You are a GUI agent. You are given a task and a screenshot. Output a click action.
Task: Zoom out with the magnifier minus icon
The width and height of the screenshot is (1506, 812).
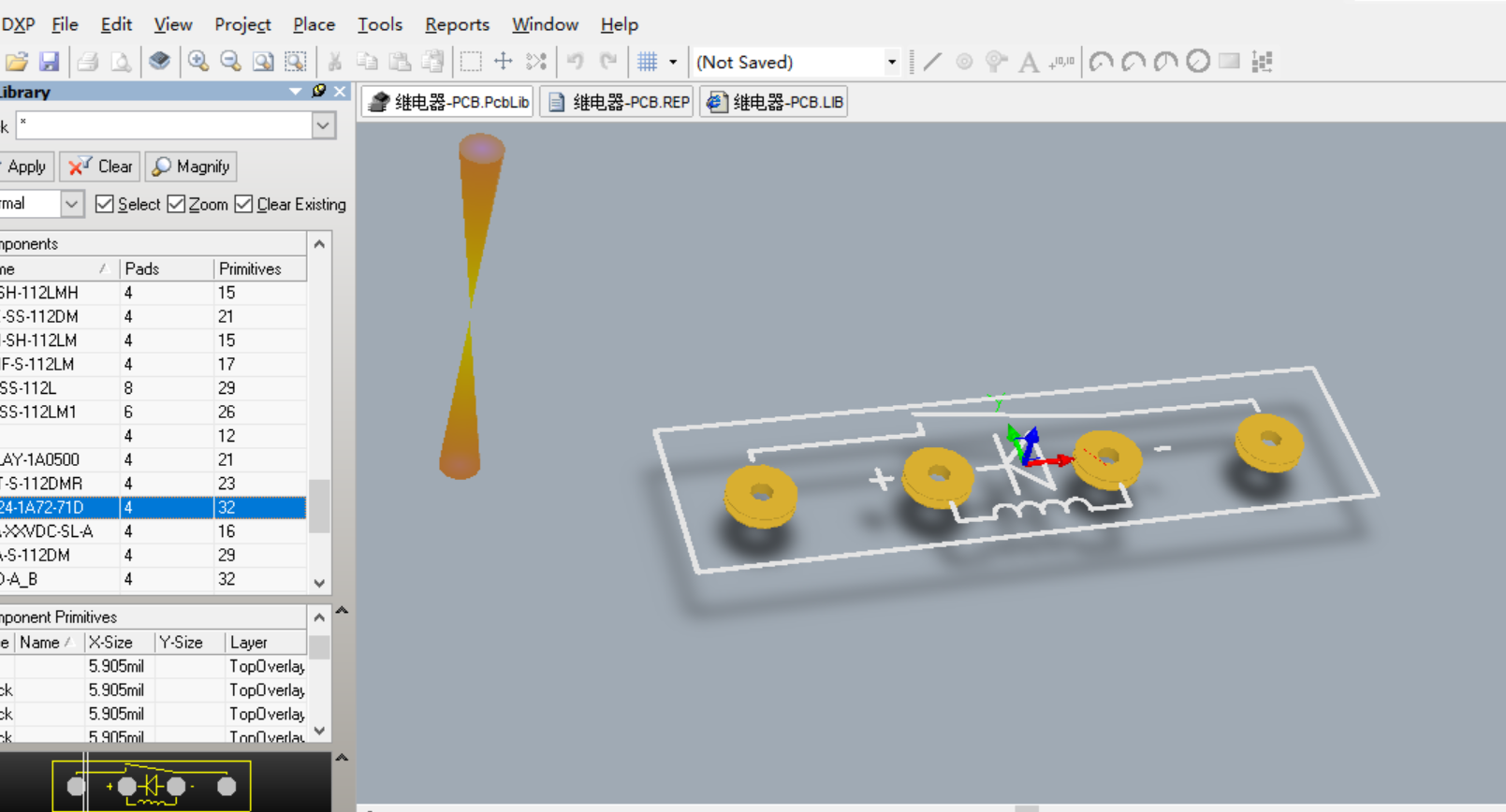(230, 62)
